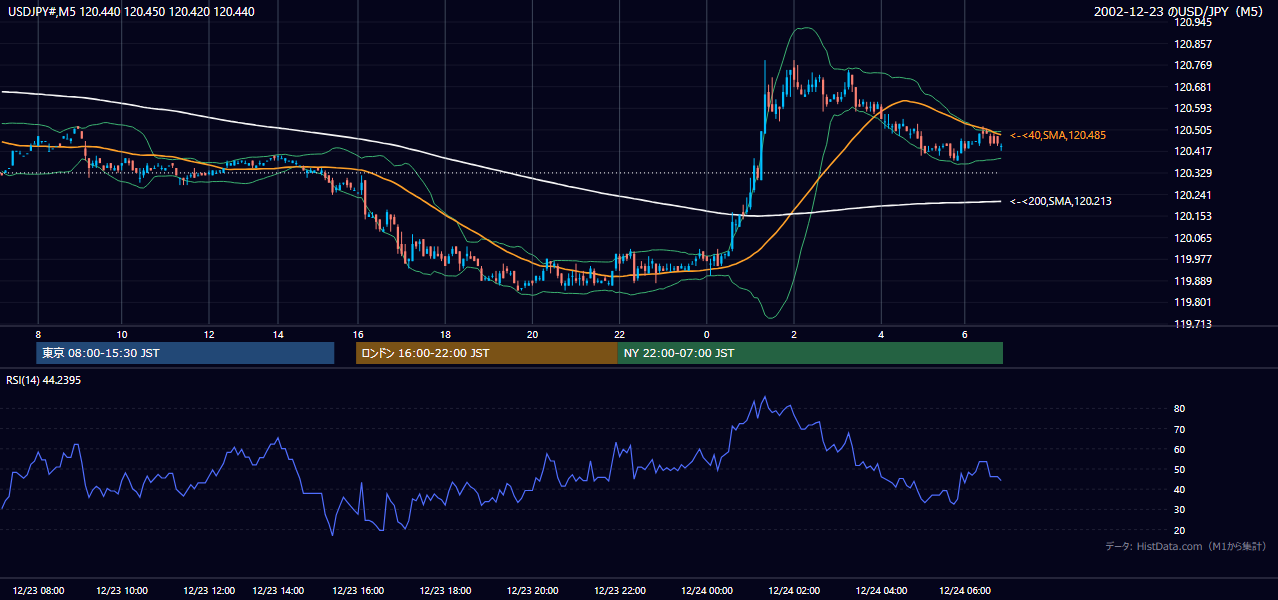The width and height of the screenshot is (1278, 600).
Task: Click the 12/23 18:00 date label
Action: (x=446, y=590)
